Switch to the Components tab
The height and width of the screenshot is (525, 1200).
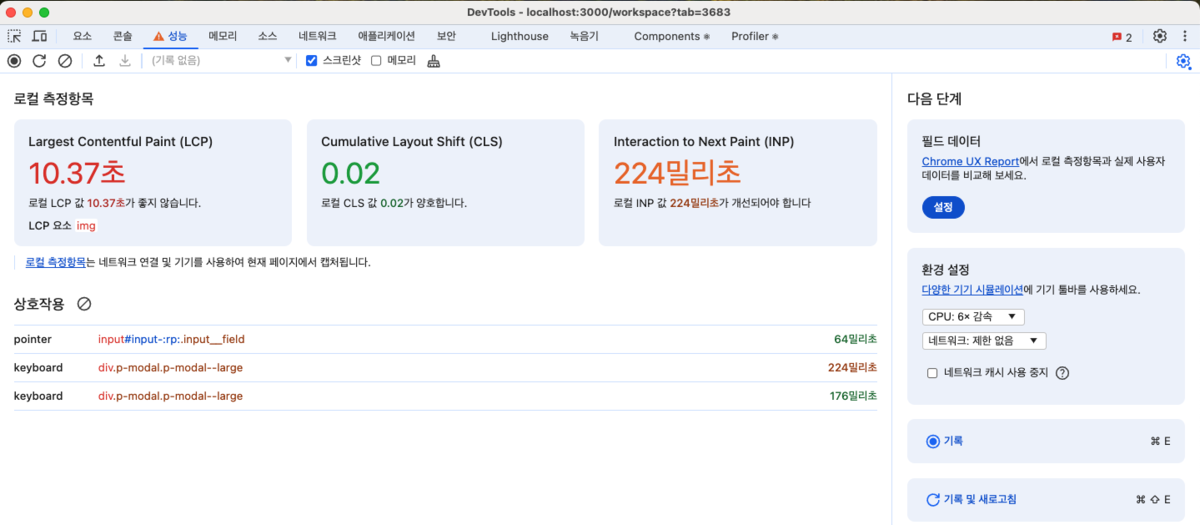tap(671, 36)
